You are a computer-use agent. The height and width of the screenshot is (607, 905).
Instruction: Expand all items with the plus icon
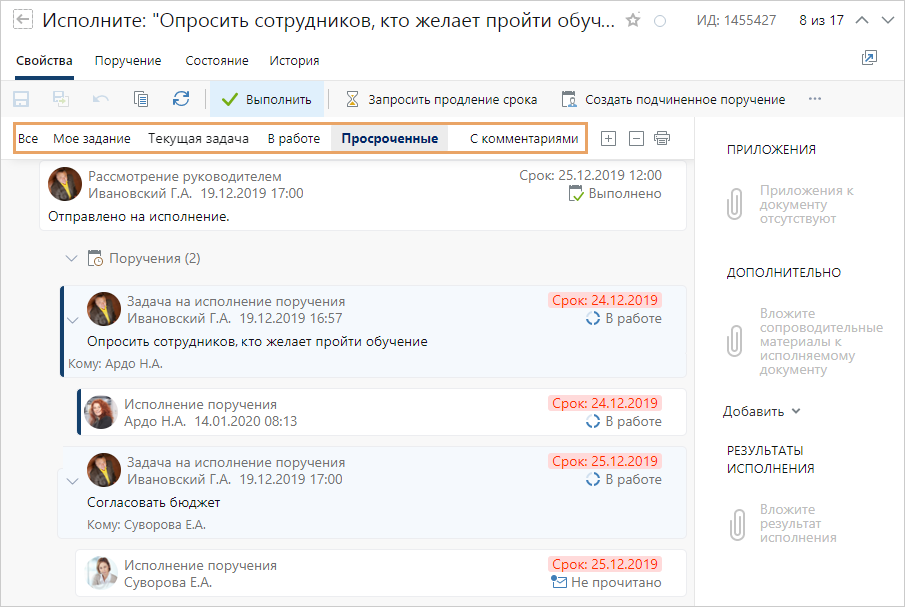click(608, 139)
